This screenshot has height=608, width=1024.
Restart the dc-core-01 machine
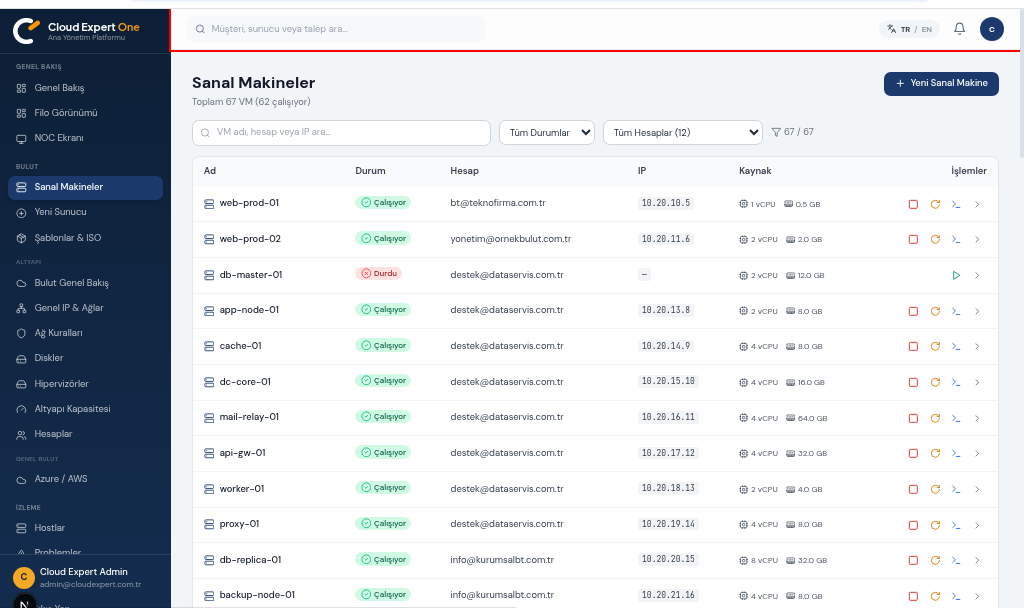pos(935,383)
